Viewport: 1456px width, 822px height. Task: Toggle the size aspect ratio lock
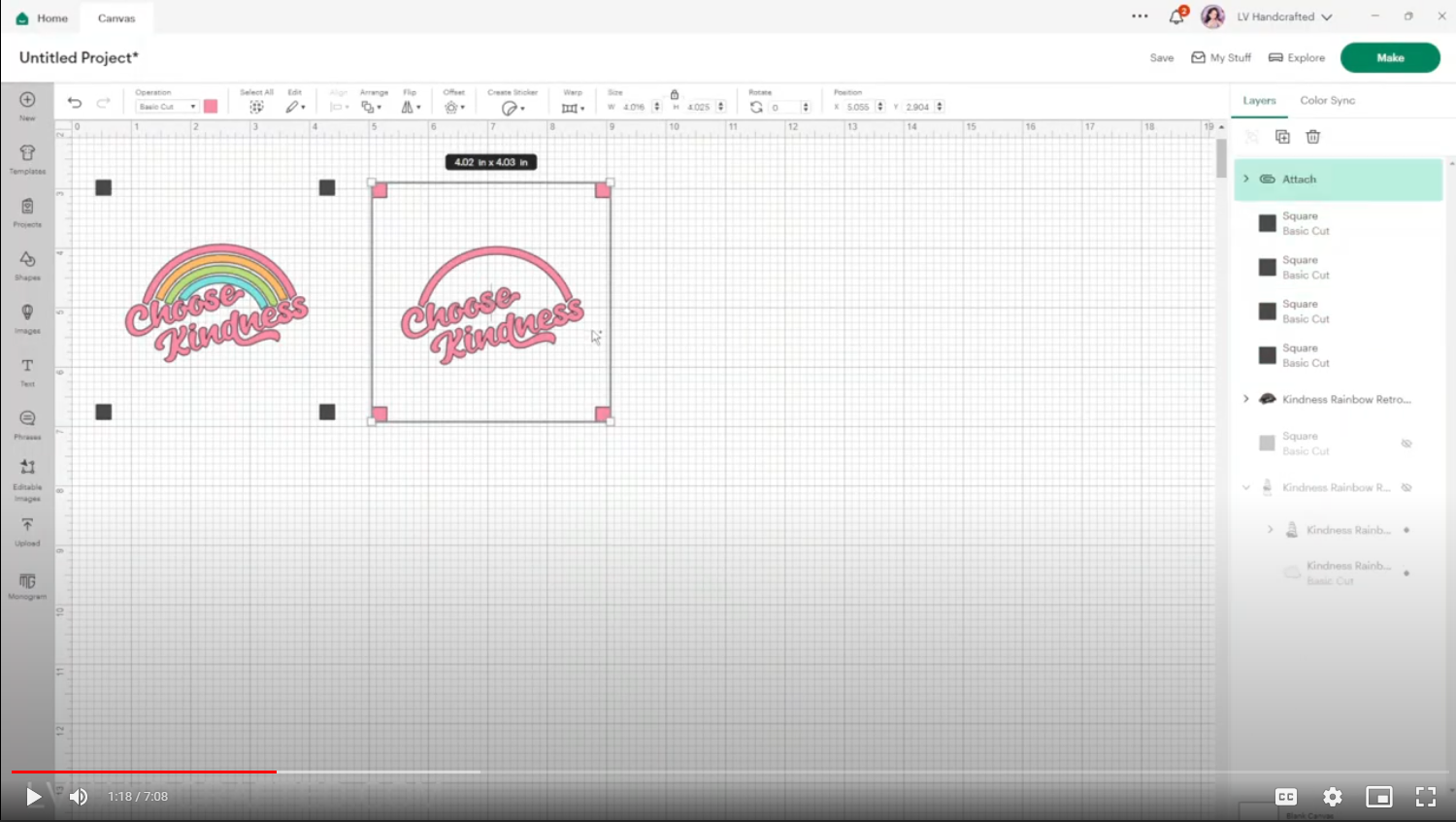[675, 94]
